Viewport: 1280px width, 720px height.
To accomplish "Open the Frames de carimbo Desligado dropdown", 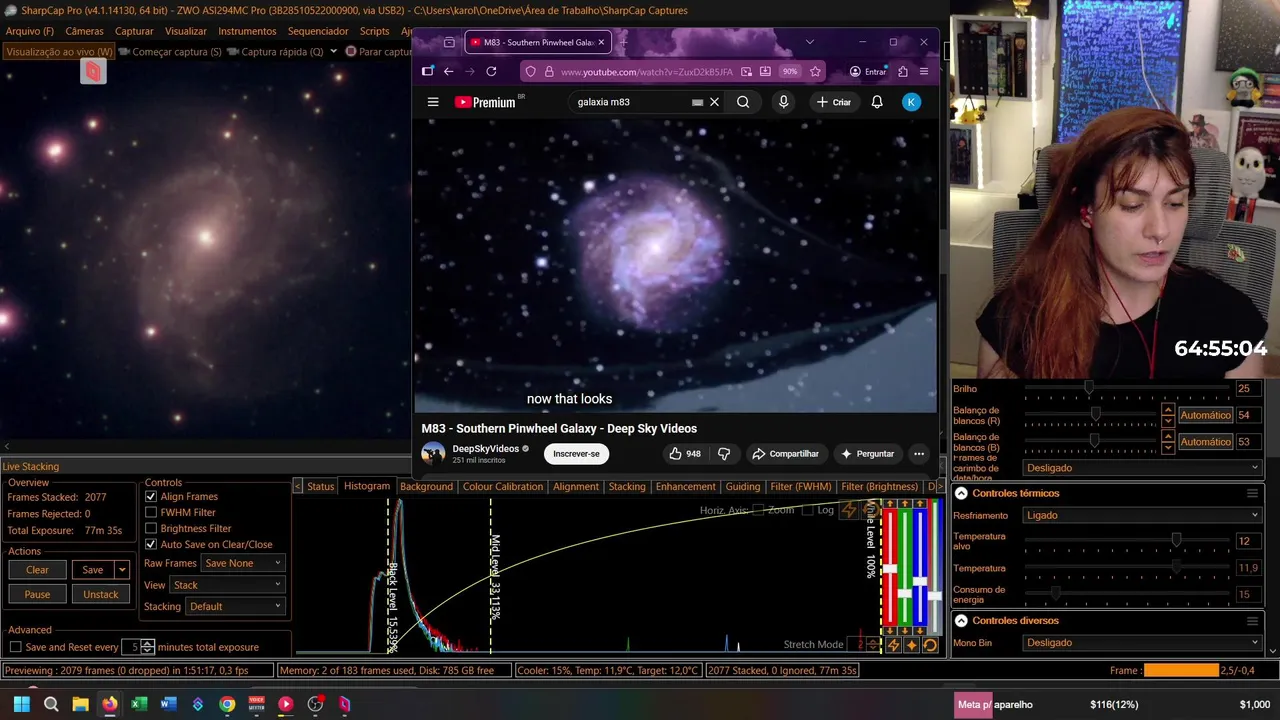I will pos(1142,468).
